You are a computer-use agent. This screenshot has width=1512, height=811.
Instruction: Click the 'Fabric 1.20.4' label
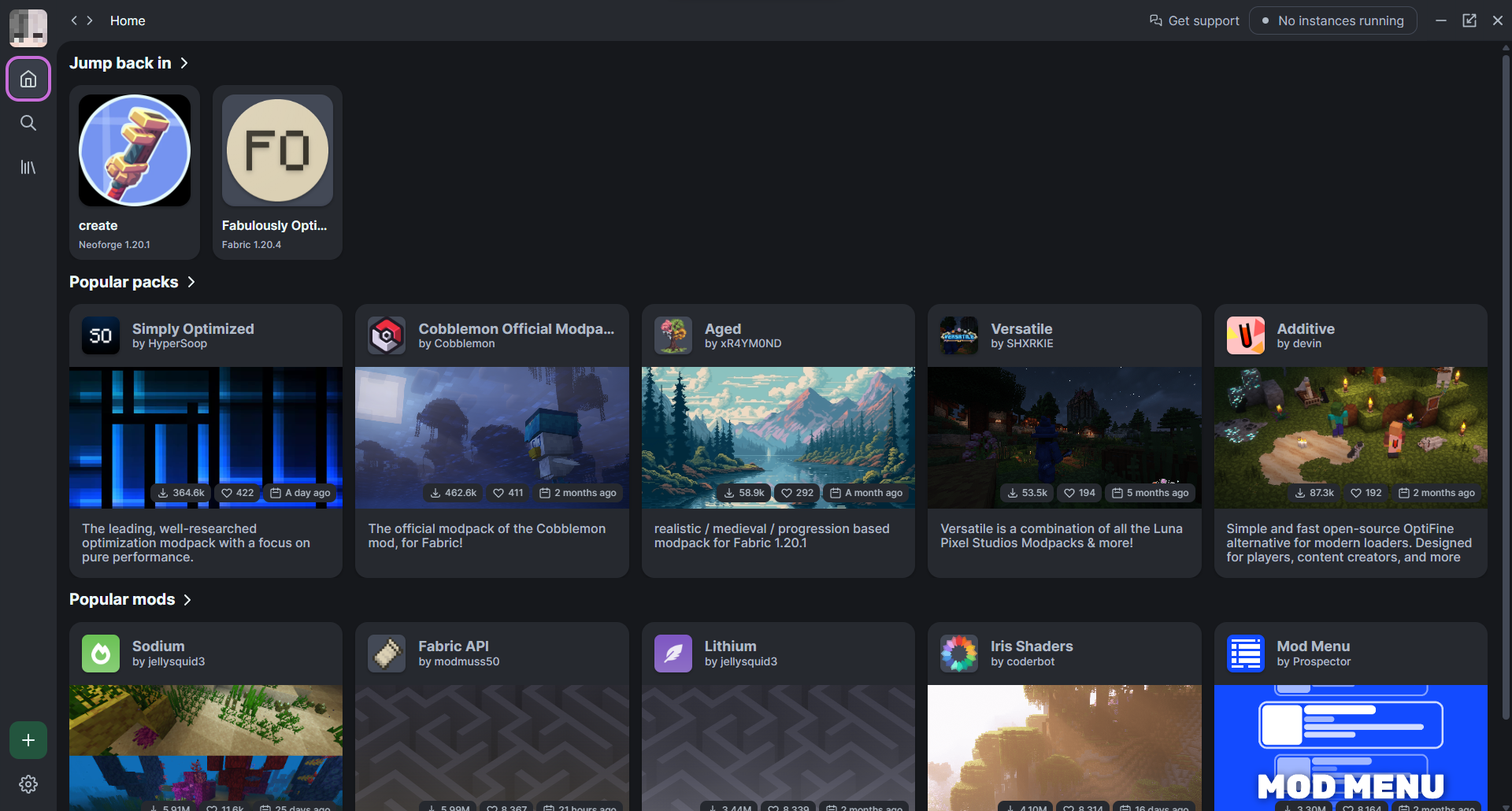(x=251, y=245)
